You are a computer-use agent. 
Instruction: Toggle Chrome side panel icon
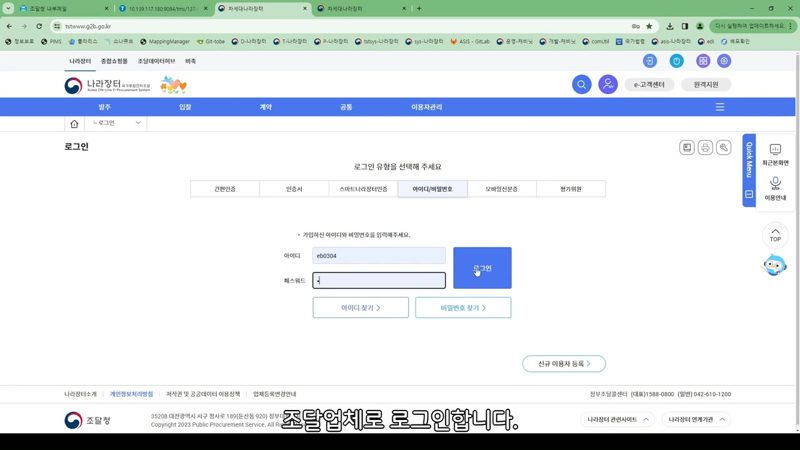click(685, 26)
